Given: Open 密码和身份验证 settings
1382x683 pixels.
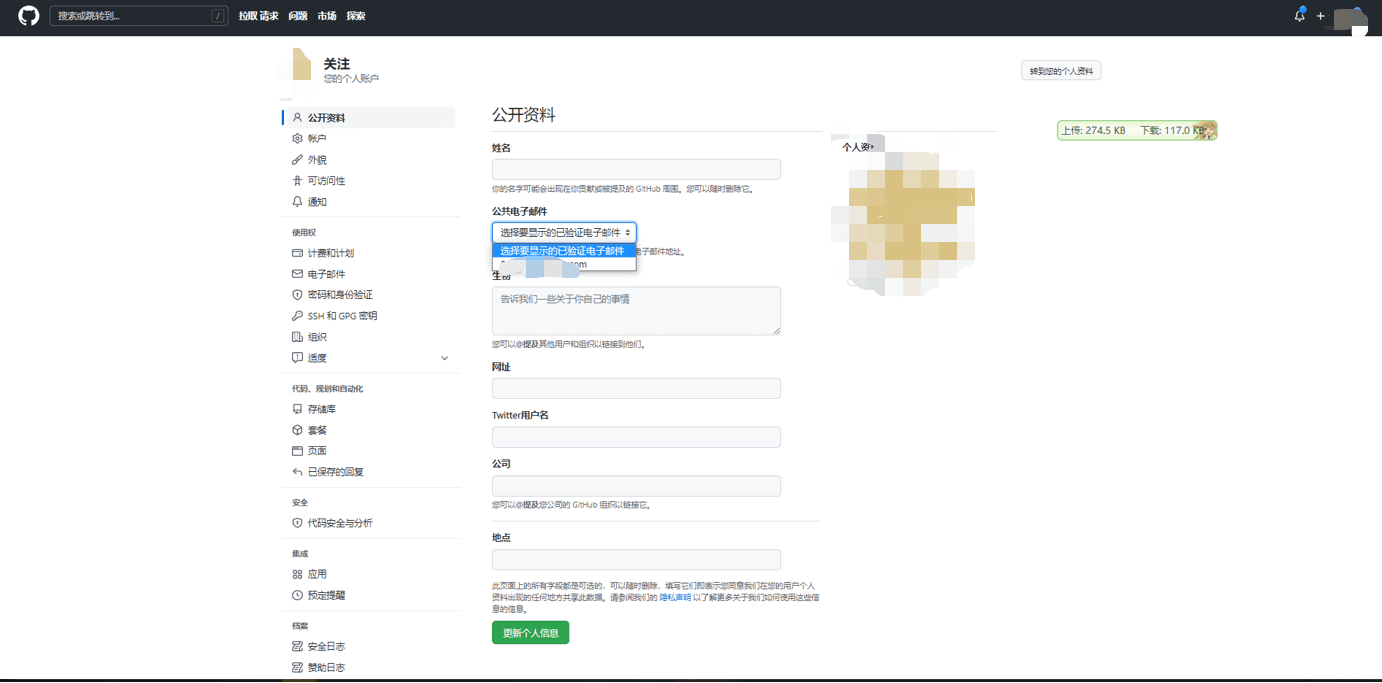Looking at the screenshot, I should pos(339,295).
